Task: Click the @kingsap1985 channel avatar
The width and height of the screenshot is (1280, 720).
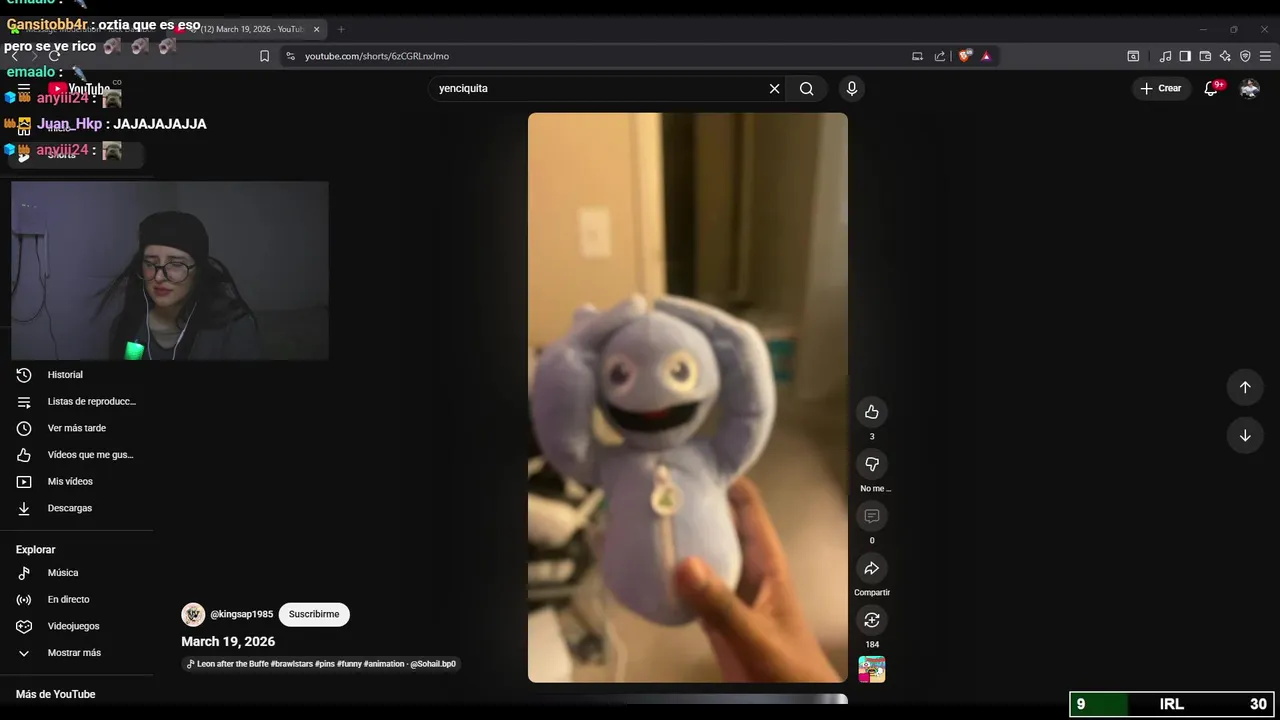Action: point(193,614)
